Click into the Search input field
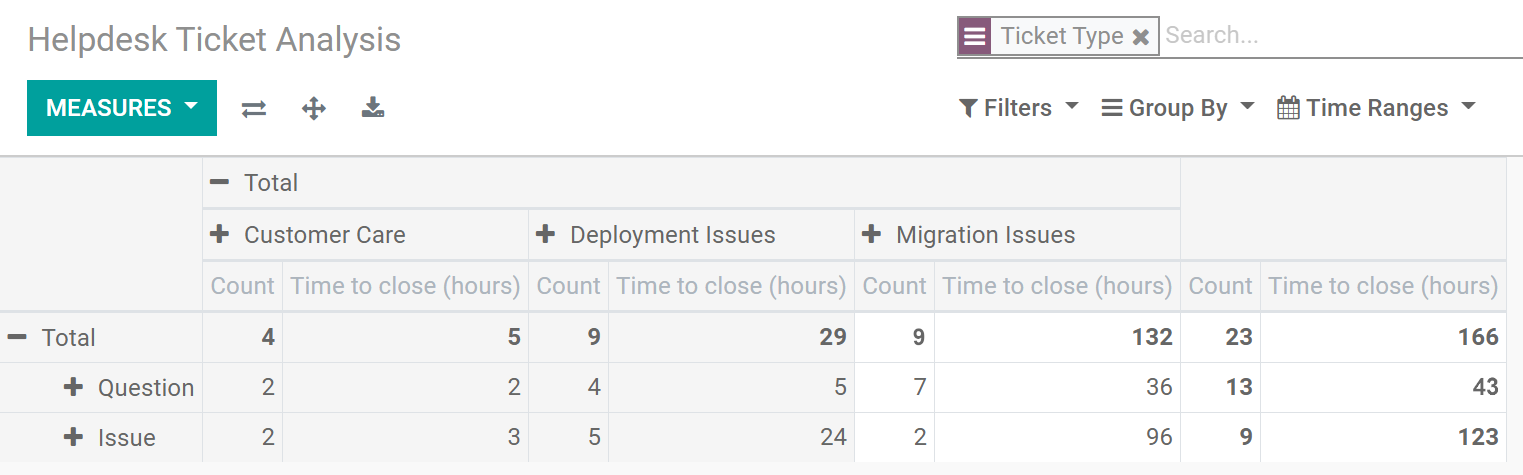Screen dimensions: 1523x475 tap(1340, 36)
